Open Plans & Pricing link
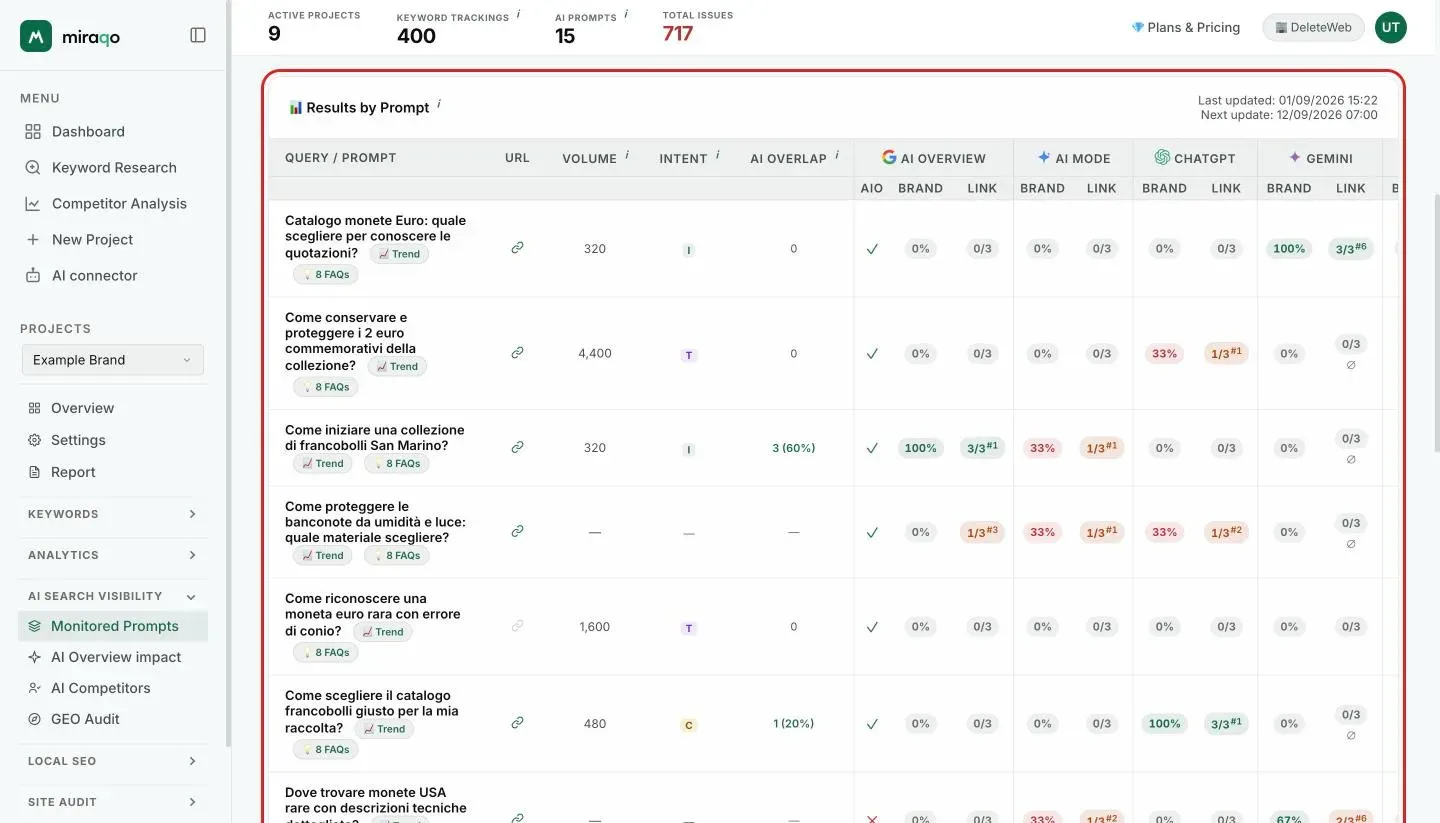The width and height of the screenshot is (1440, 823). pyautogui.click(x=1186, y=27)
